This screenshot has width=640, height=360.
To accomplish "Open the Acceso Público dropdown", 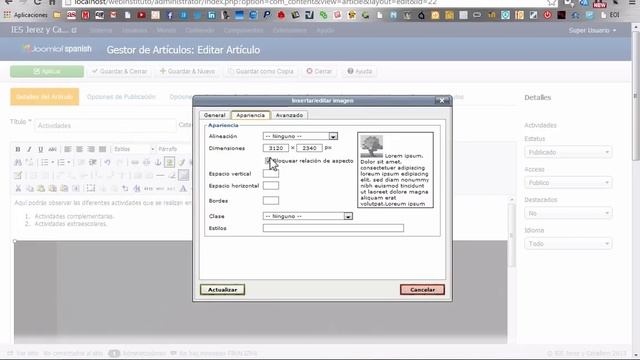I will 568,182.
